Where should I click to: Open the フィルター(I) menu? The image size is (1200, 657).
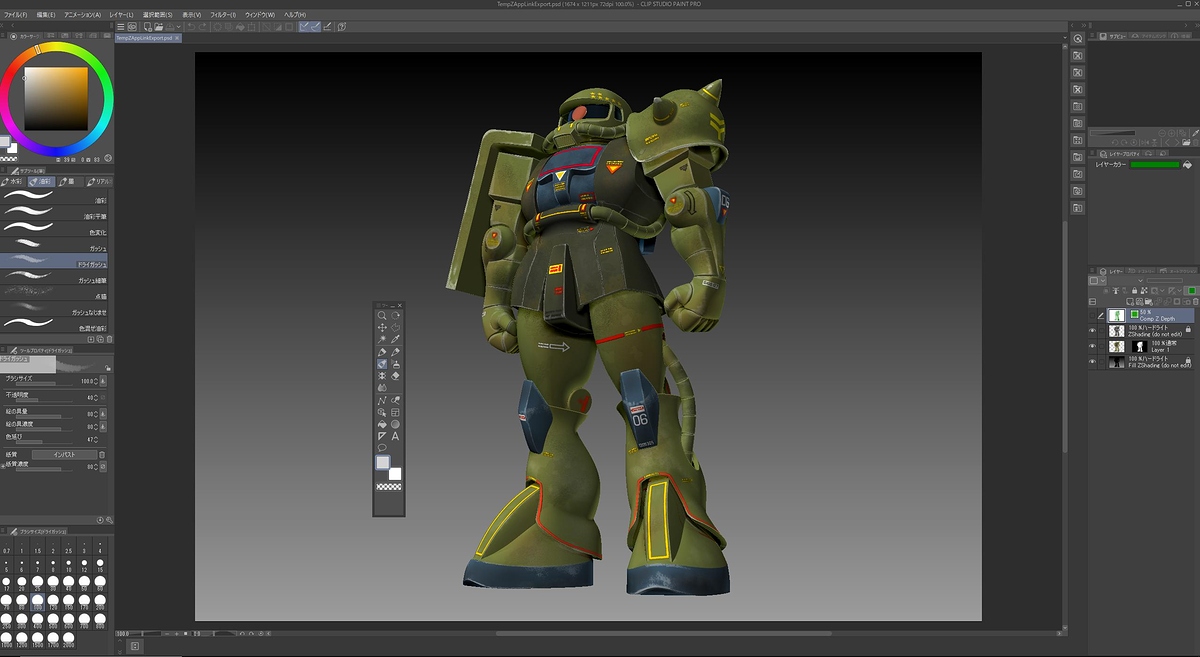[x=222, y=15]
